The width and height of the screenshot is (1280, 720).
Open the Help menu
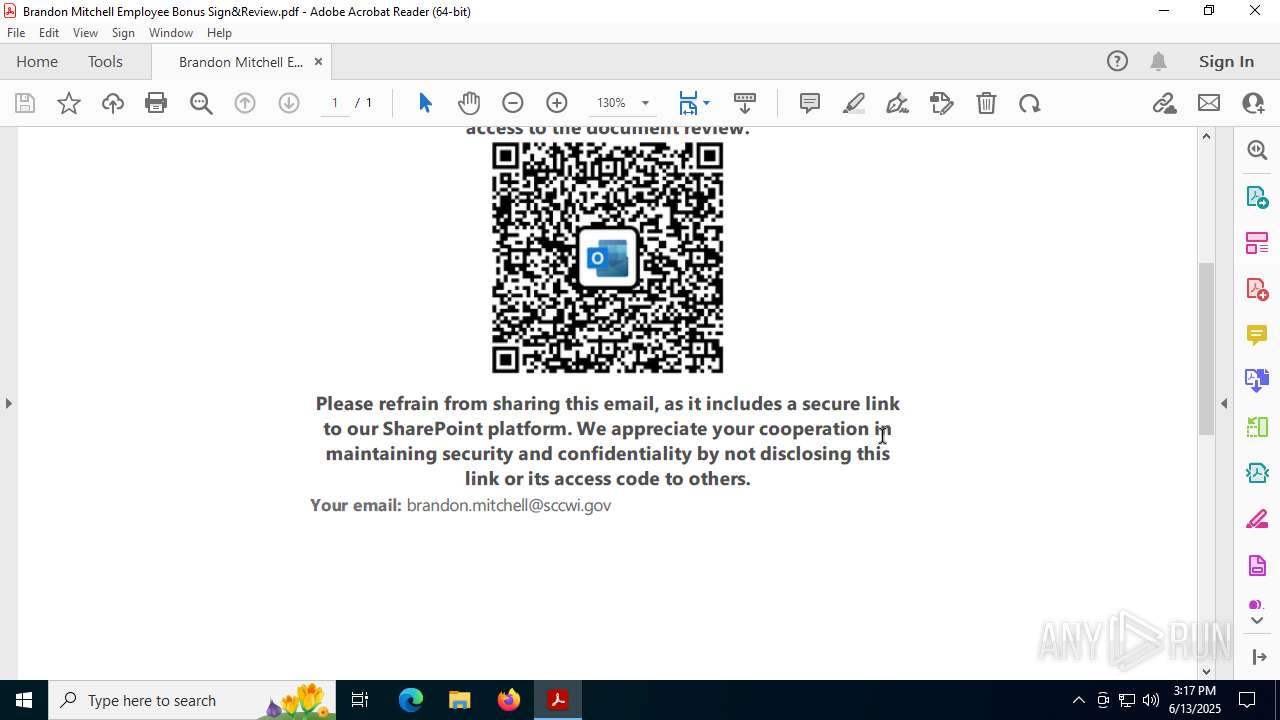coord(219,33)
